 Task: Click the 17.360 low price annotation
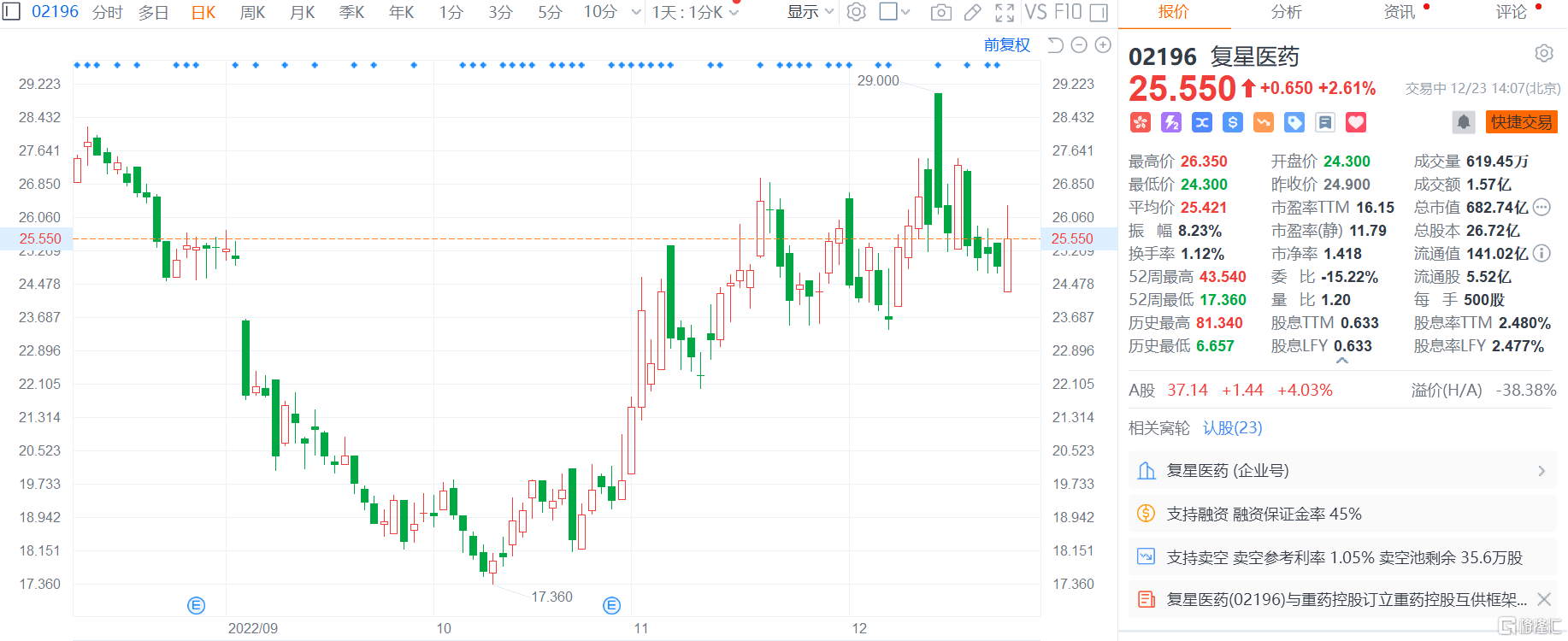pyautogui.click(x=552, y=597)
